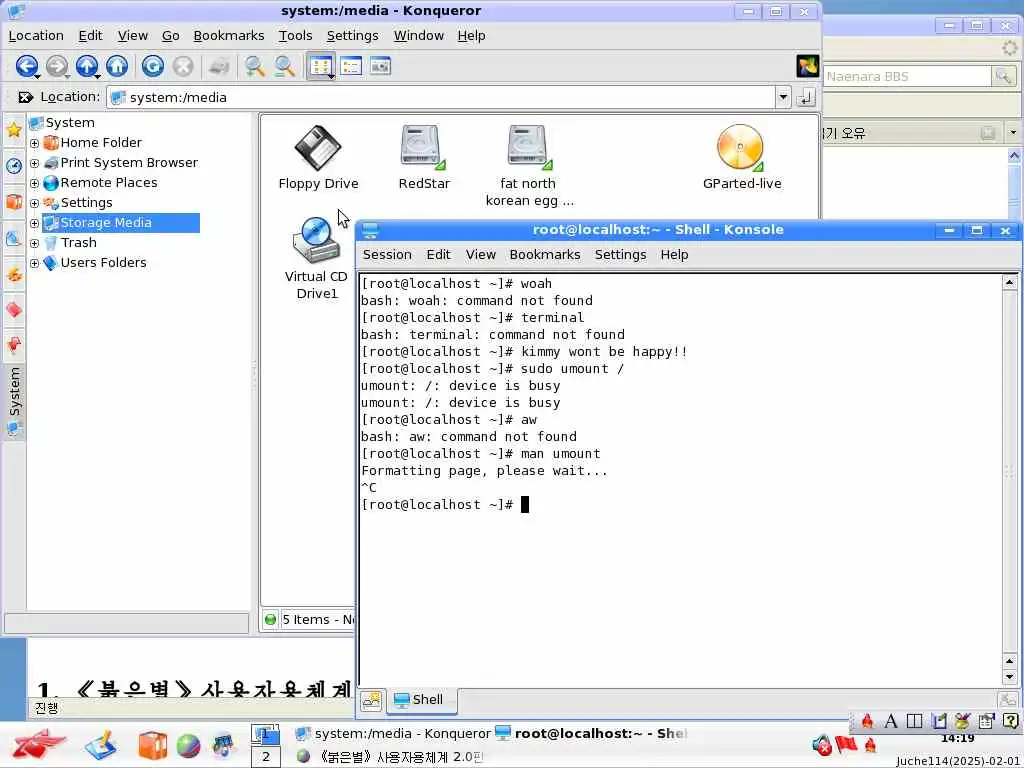Viewport: 1024px width, 768px height.
Task: Open Konsole's Session menu
Action: coord(387,255)
